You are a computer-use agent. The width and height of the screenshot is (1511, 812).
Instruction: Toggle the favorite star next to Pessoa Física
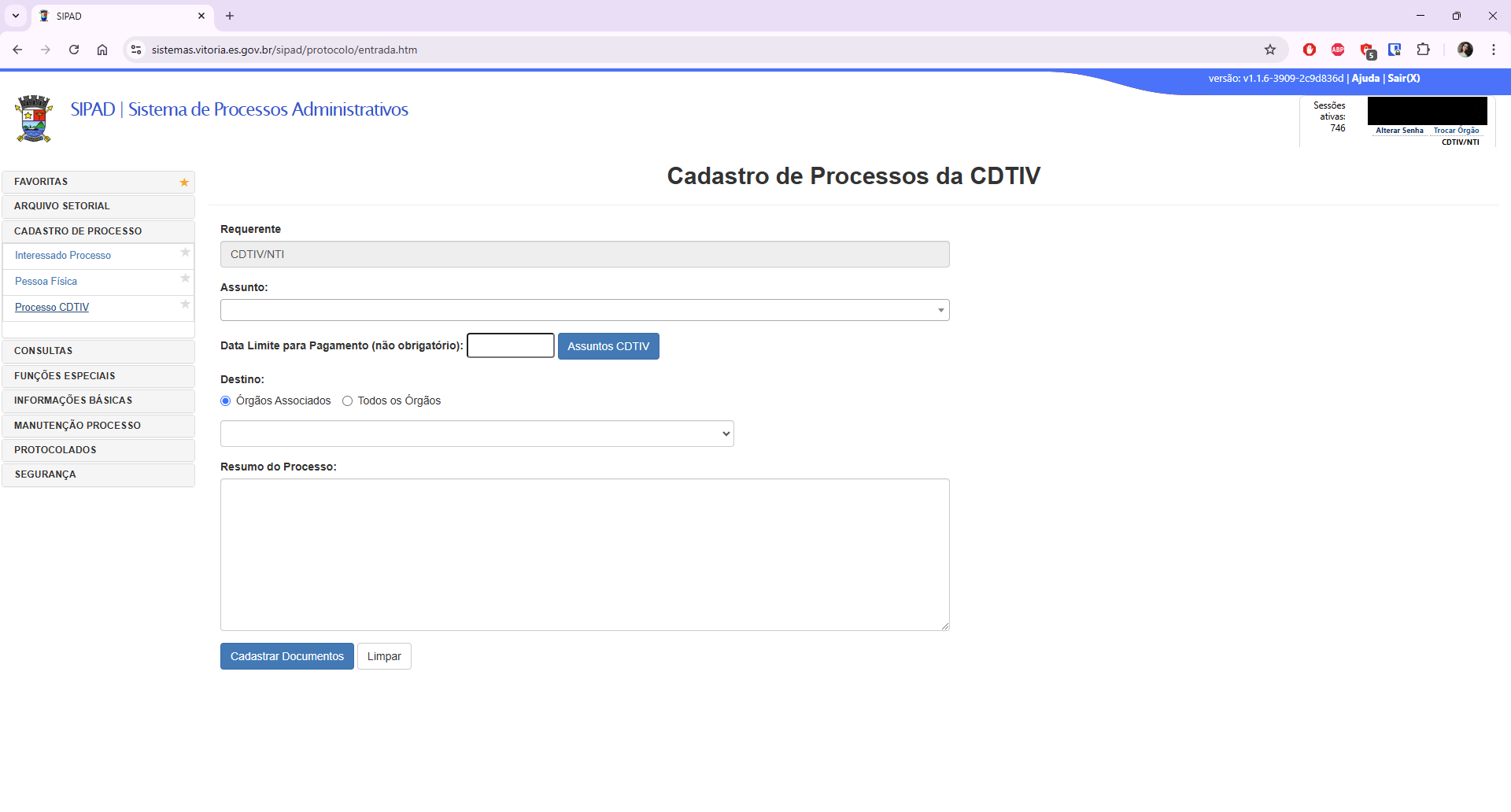tap(185, 279)
